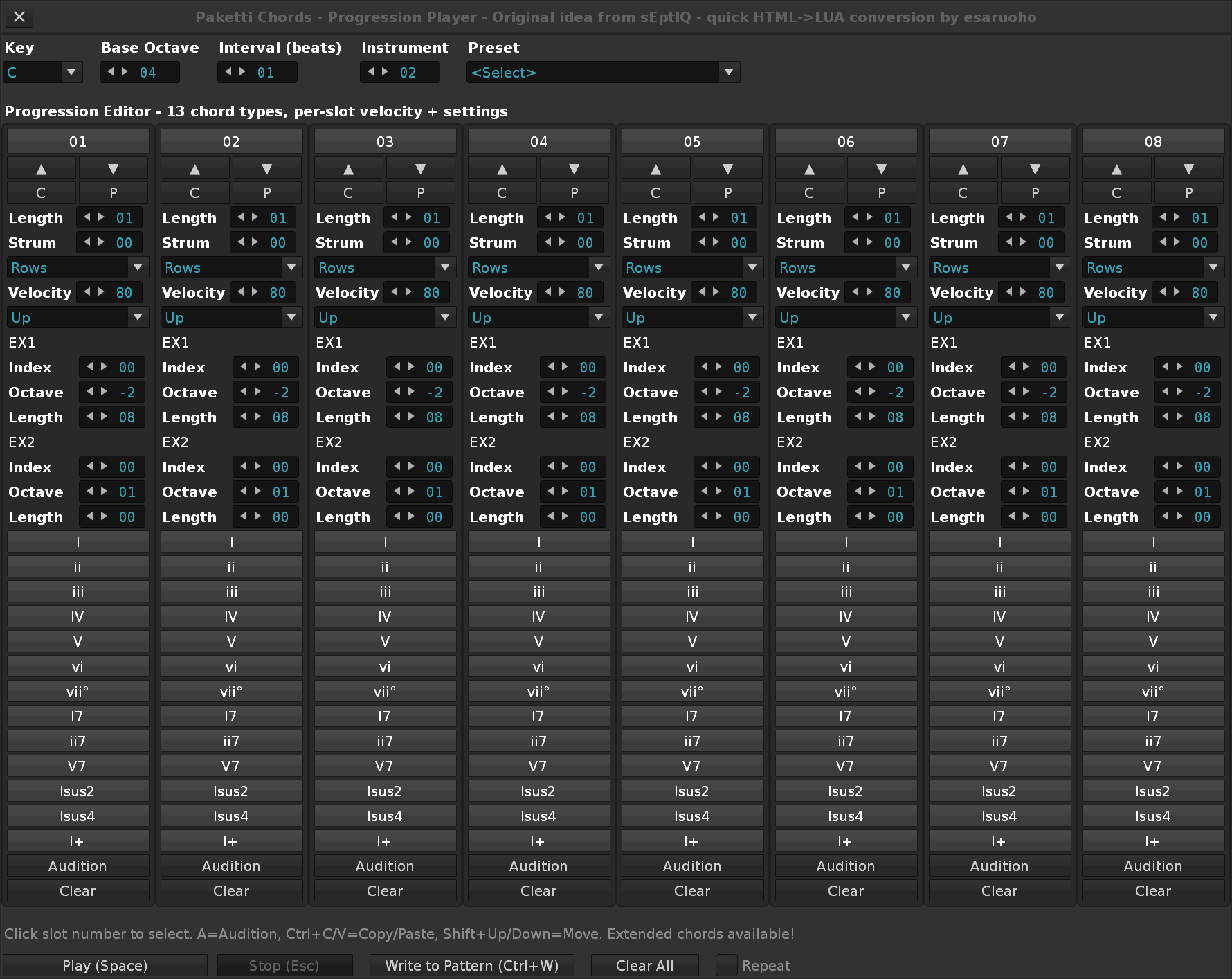Toggle the Repeat checkbox
The image size is (1232, 979).
point(726,965)
